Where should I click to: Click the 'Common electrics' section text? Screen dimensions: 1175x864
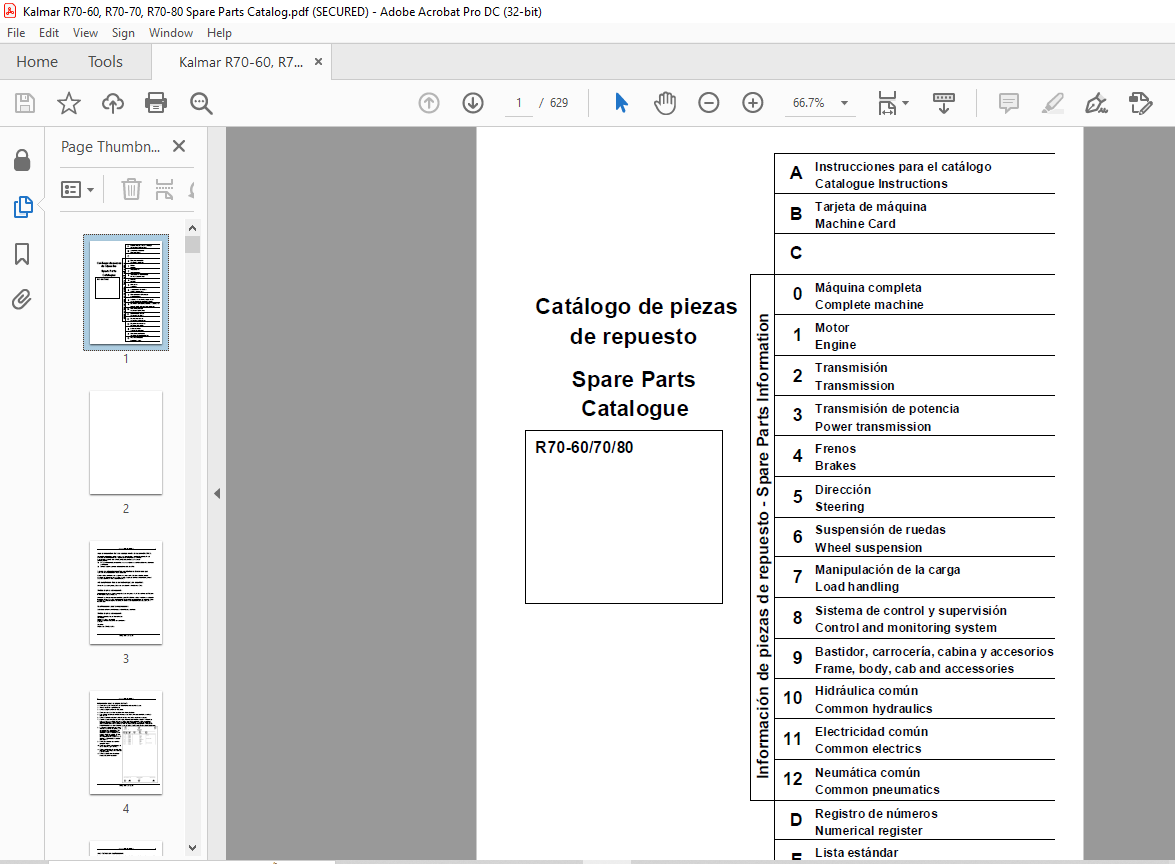click(868, 749)
